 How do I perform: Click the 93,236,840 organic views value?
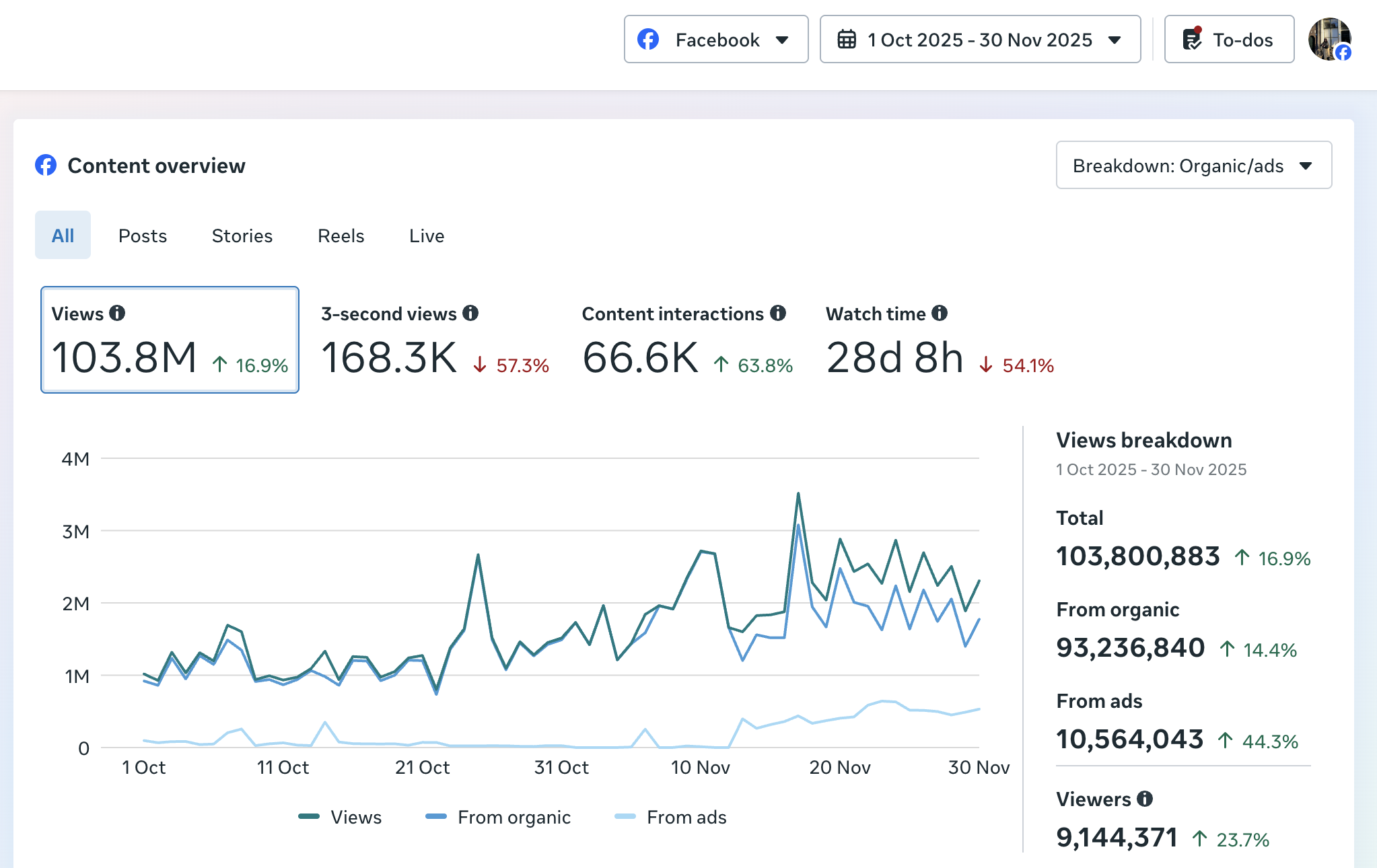[1131, 648]
